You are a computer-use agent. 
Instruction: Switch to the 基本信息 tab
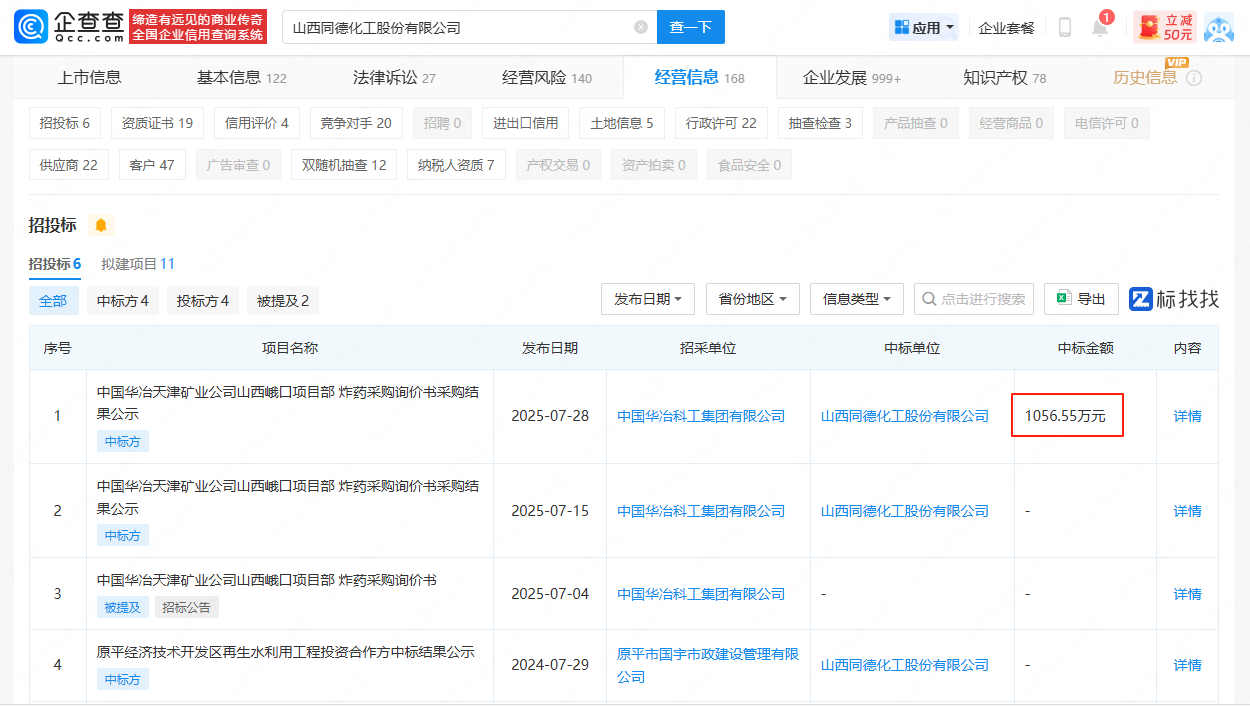[x=241, y=77]
